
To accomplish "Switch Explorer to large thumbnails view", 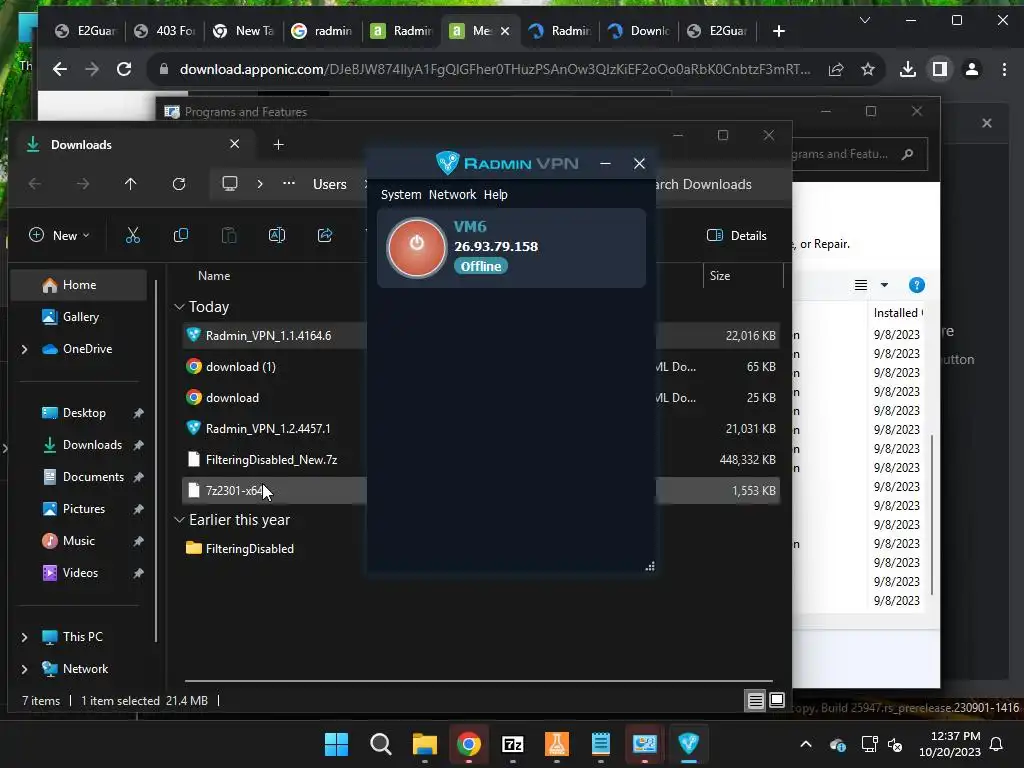I will 777,701.
